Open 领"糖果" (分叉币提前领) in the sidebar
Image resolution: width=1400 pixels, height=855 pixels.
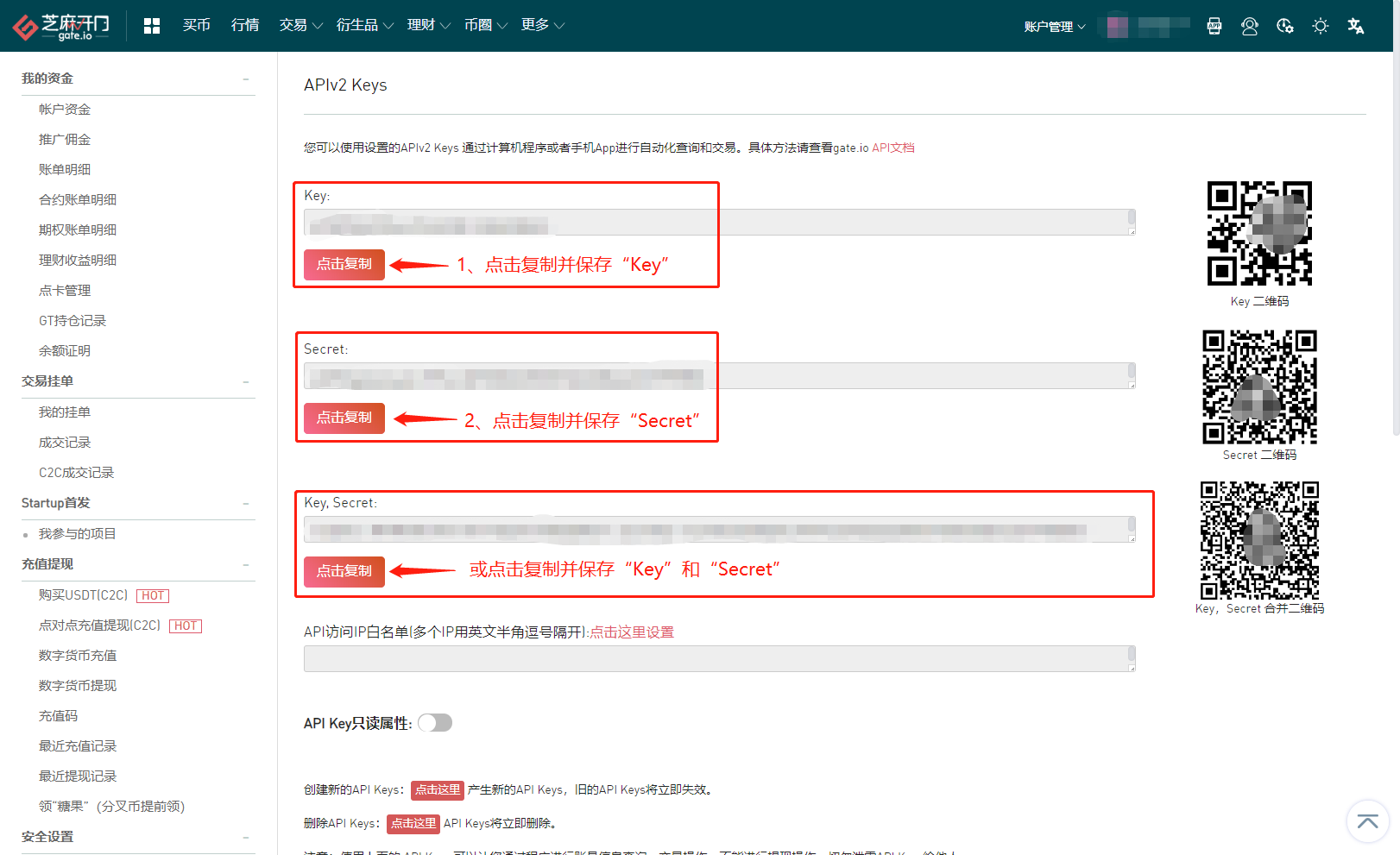[112, 807]
